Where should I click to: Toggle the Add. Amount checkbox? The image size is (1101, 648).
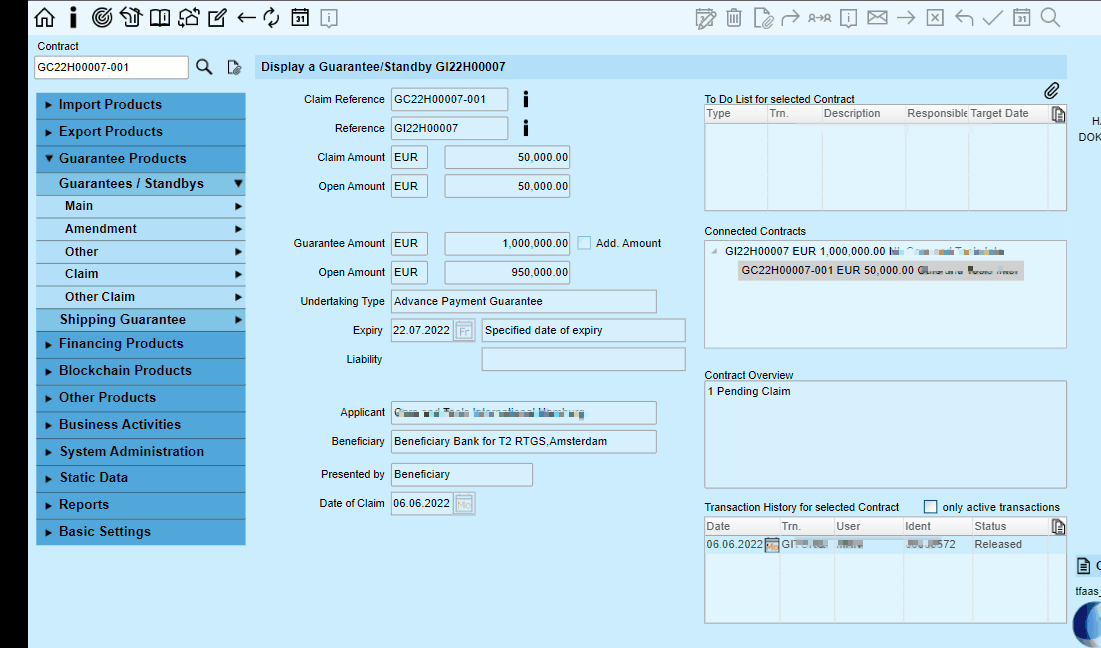coord(584,243)
